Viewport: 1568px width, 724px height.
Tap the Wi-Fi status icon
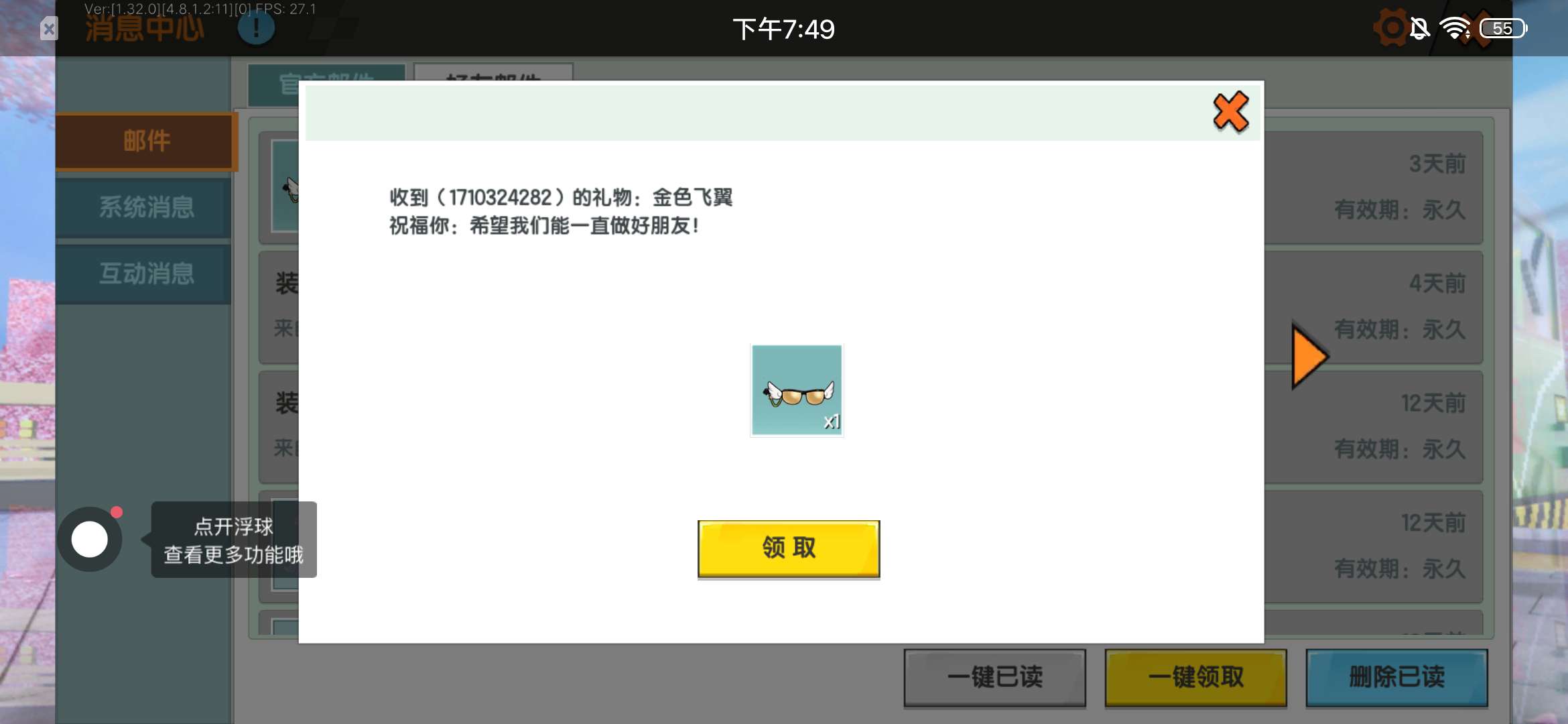pos(1455,29)
